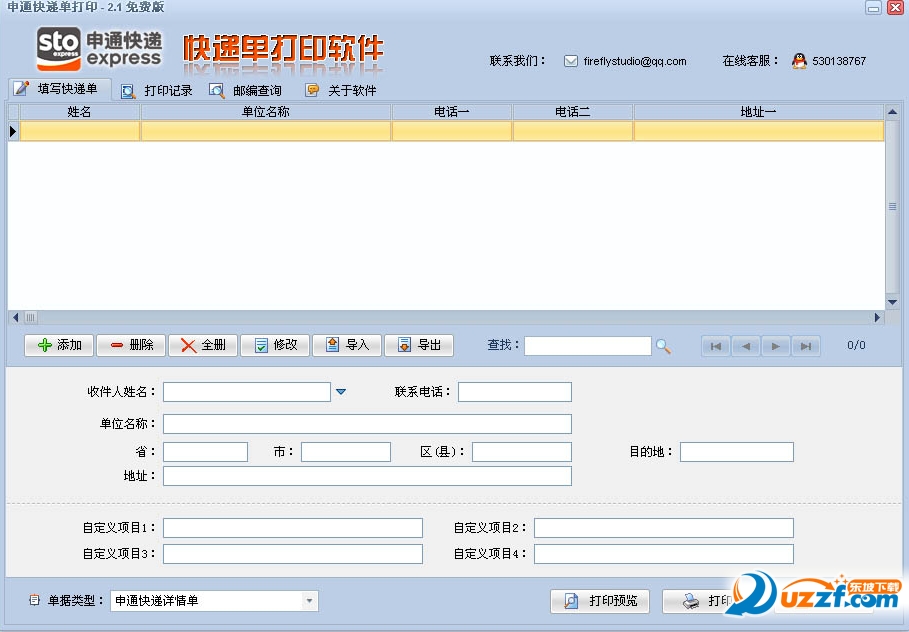Image resolution: width=909 pixels, height=632 pixels.
Task: Click the 联系电话 input field
Action: 515,392
